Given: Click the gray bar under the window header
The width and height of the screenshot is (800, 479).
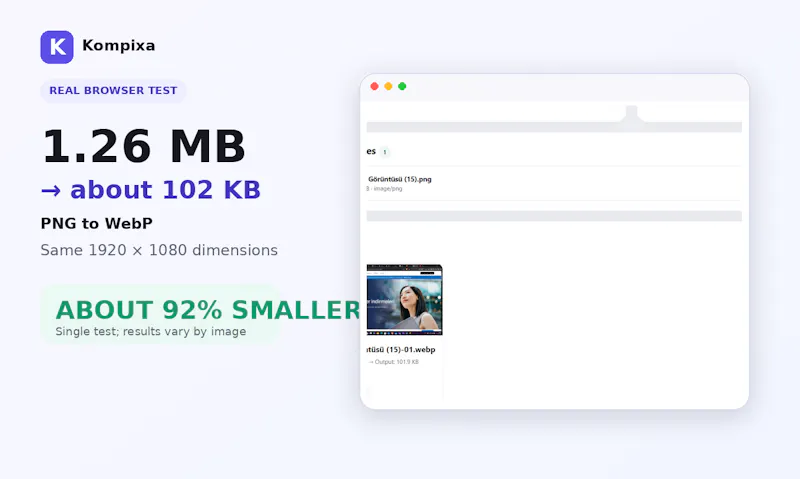Looking at the screenshot, I should (554, 127).
